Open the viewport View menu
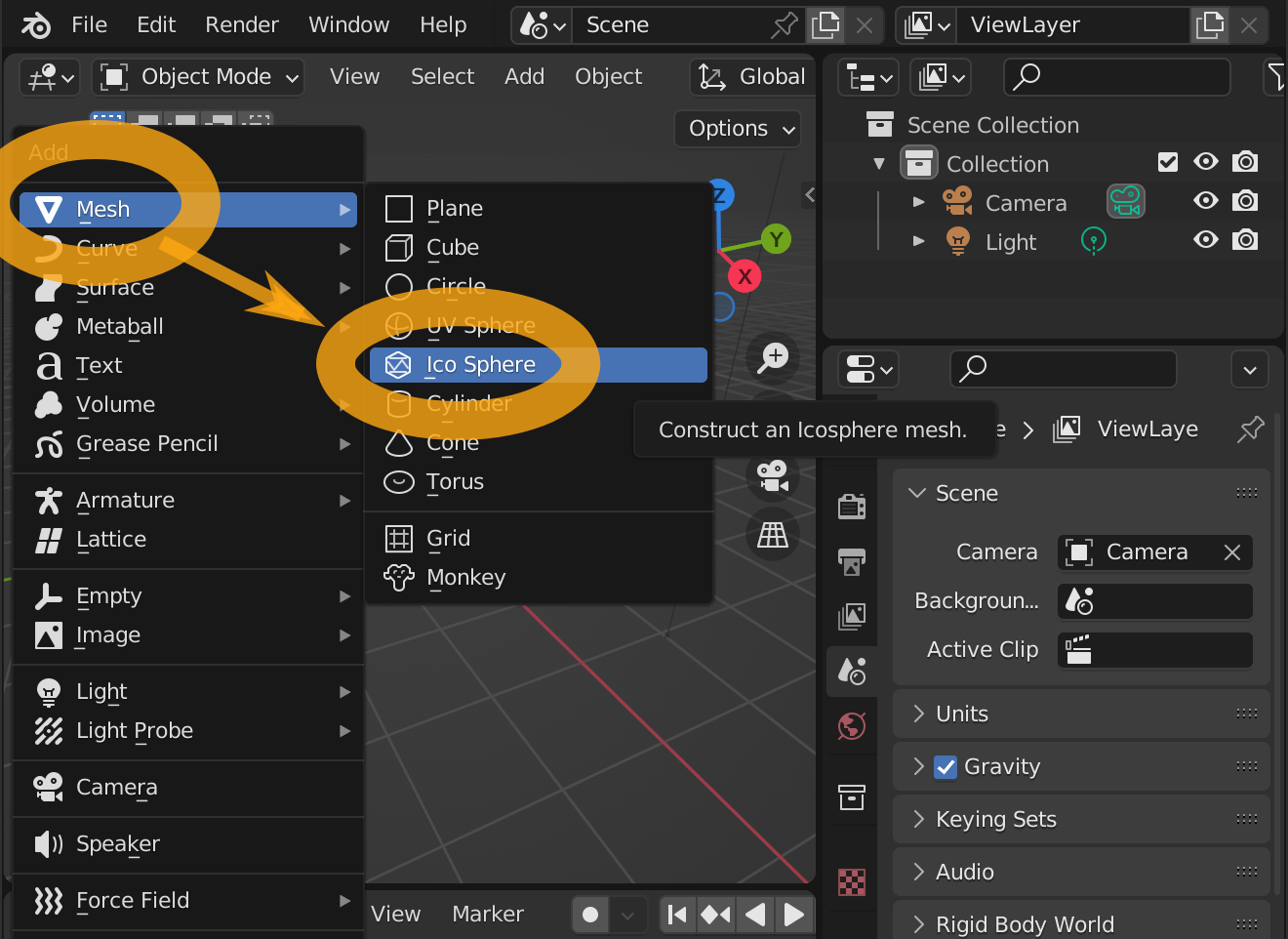The width and height of the screenshot is (1288, 939). pyautogui.click(x=354, y=77)
